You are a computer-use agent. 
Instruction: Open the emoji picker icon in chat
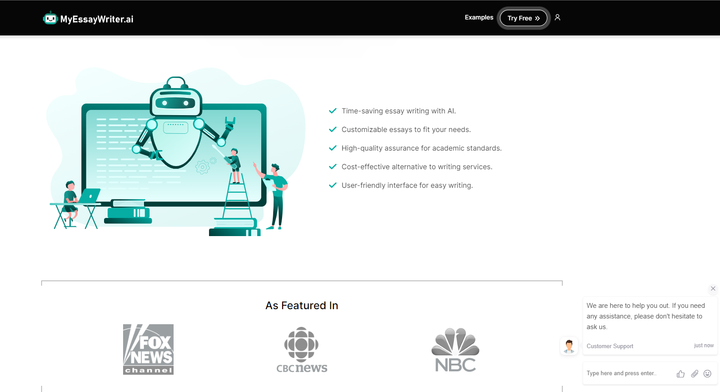coord(707,374)
